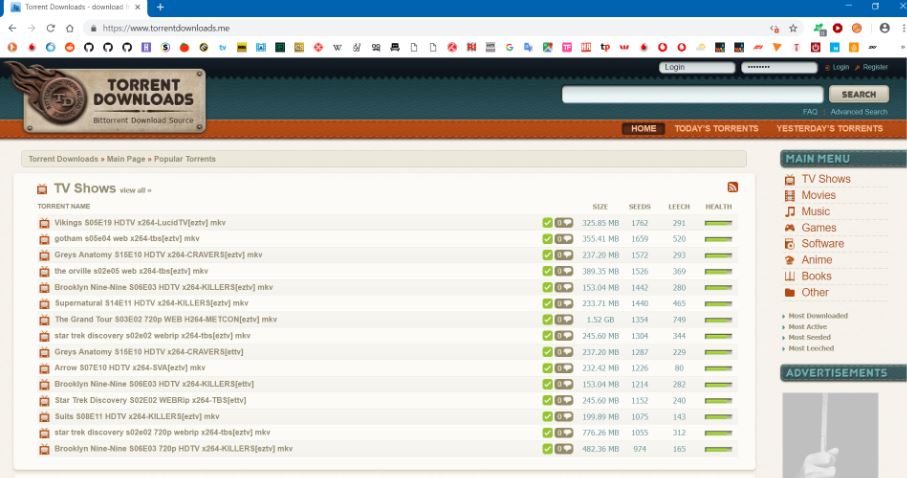Click the password input field
The image size is (907, 478).
[x=779, y=68]
